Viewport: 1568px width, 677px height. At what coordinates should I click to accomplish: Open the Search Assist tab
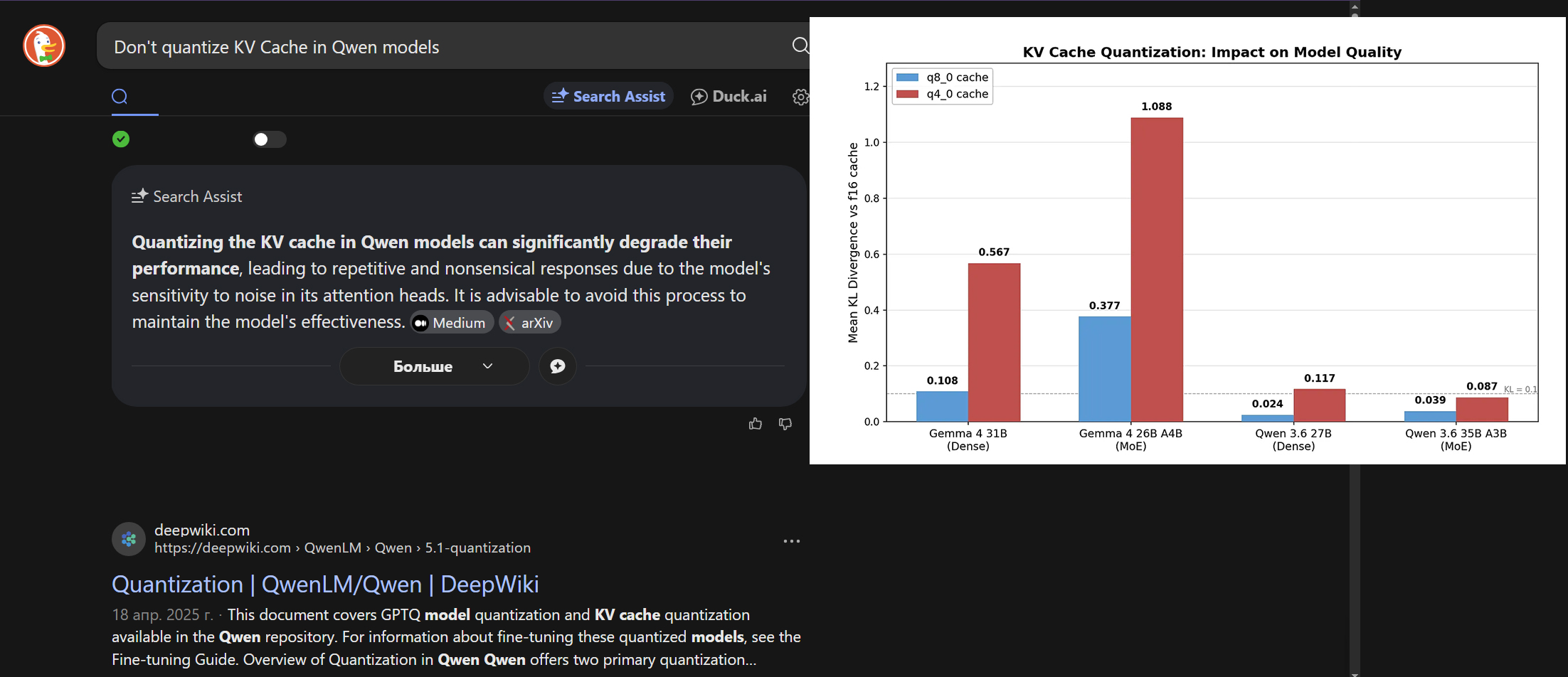[608, 96]
